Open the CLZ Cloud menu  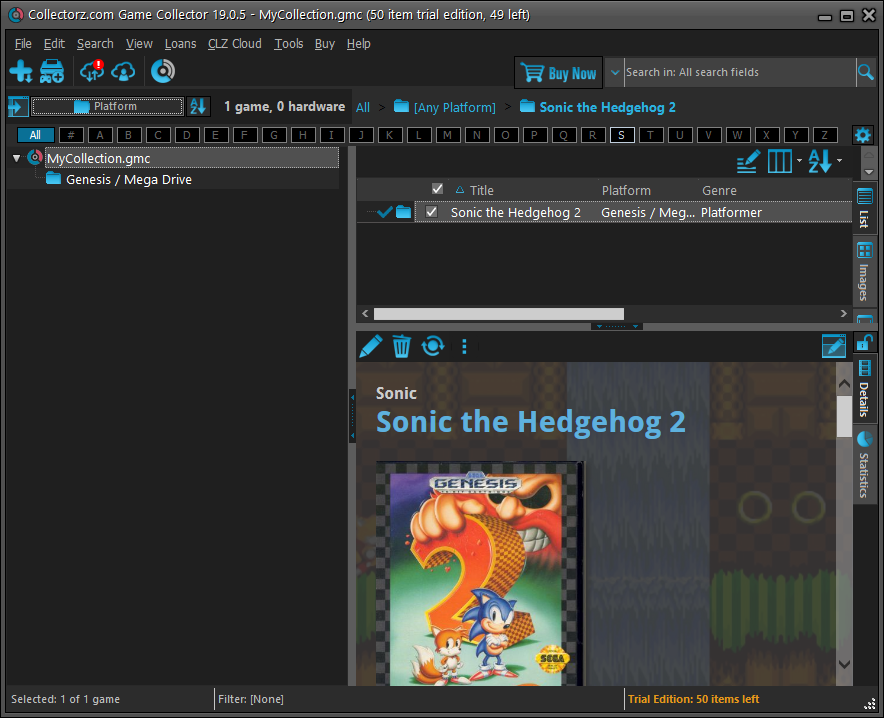tap(235, 43)
